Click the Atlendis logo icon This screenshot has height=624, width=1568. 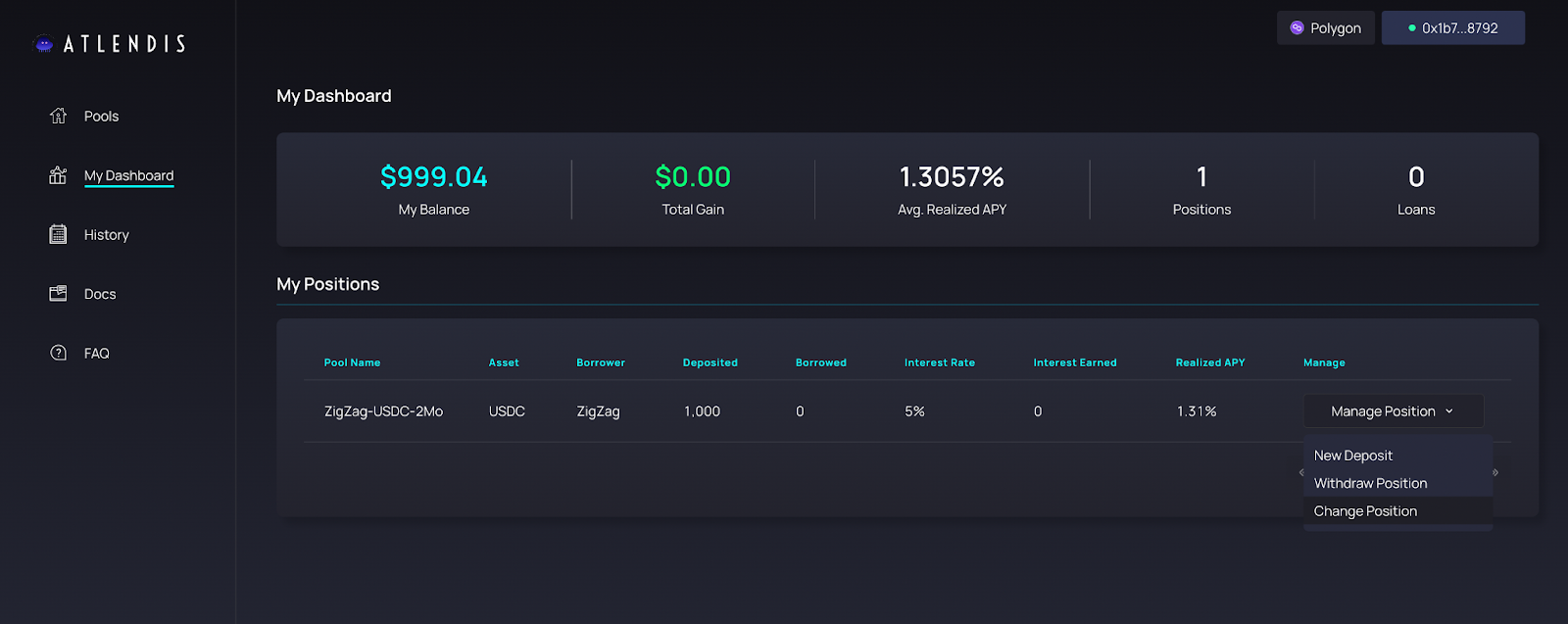43,43
